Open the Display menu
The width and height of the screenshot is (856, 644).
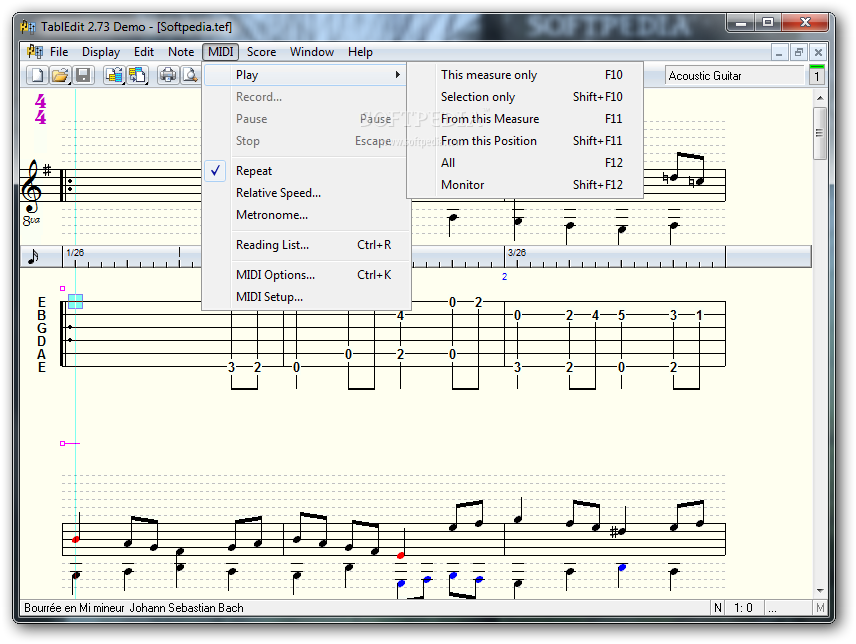click(x=101, y=52)
